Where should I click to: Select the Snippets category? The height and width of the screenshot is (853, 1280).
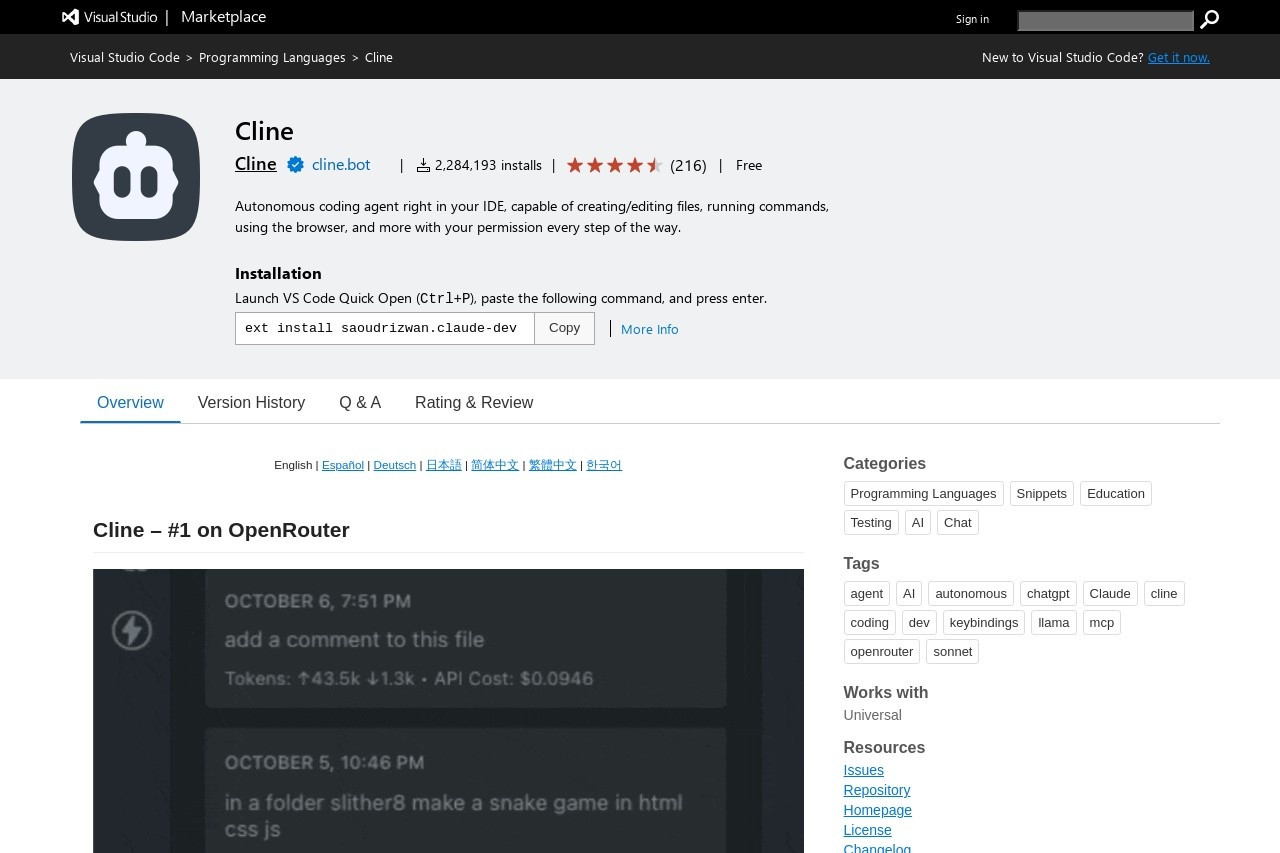coord(1041,494)
